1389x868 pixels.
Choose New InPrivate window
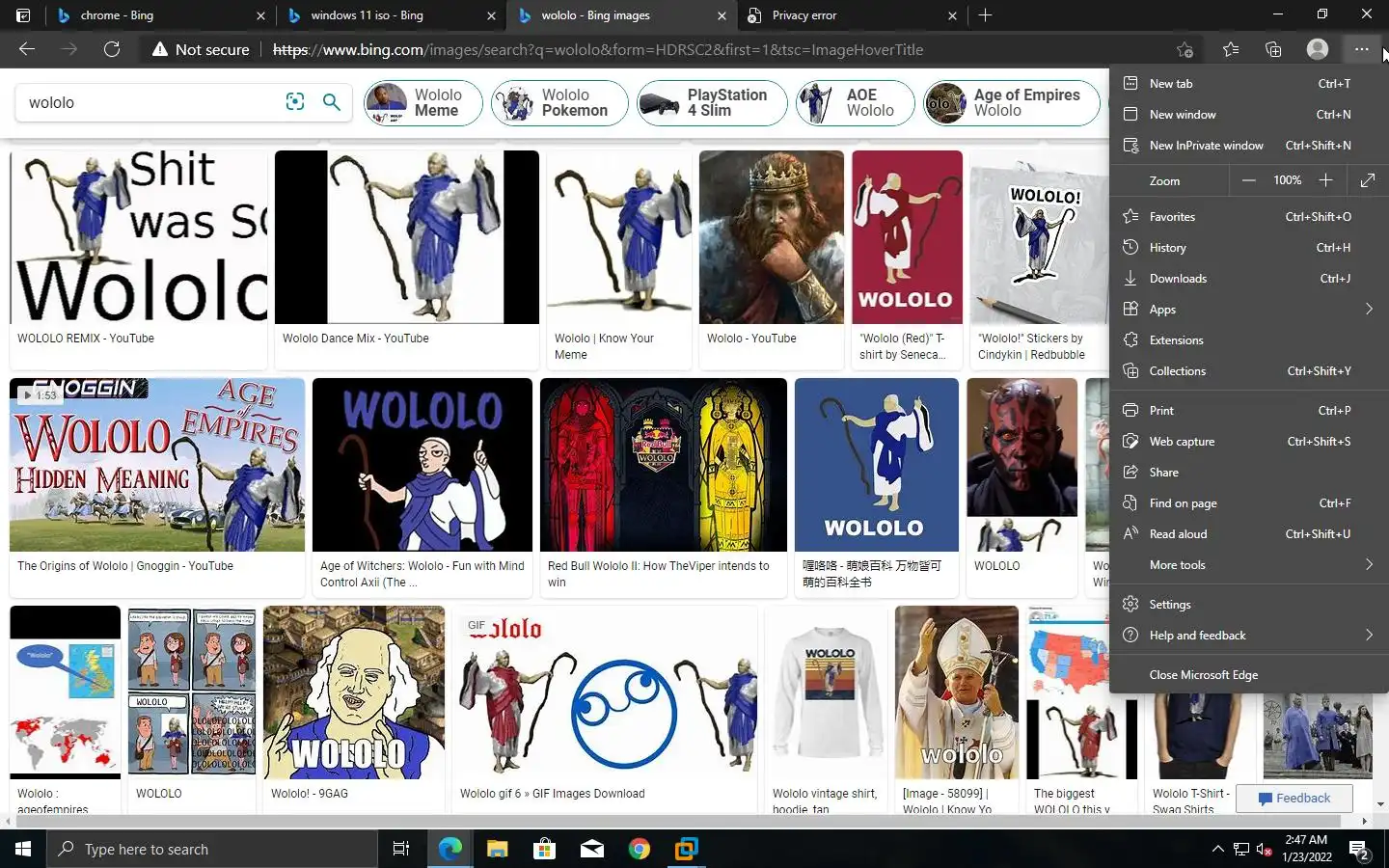[x=1249, y=146]
